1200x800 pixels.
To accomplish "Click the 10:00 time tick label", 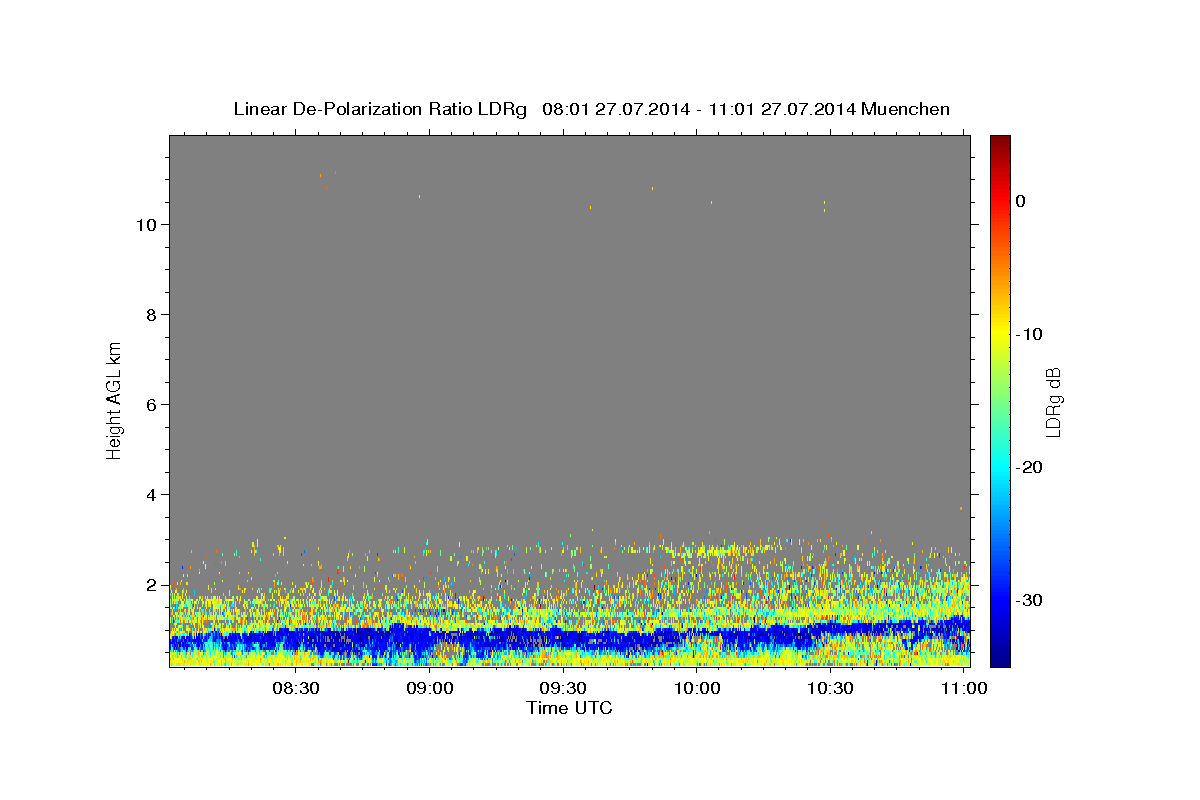I will click(697, 688).
